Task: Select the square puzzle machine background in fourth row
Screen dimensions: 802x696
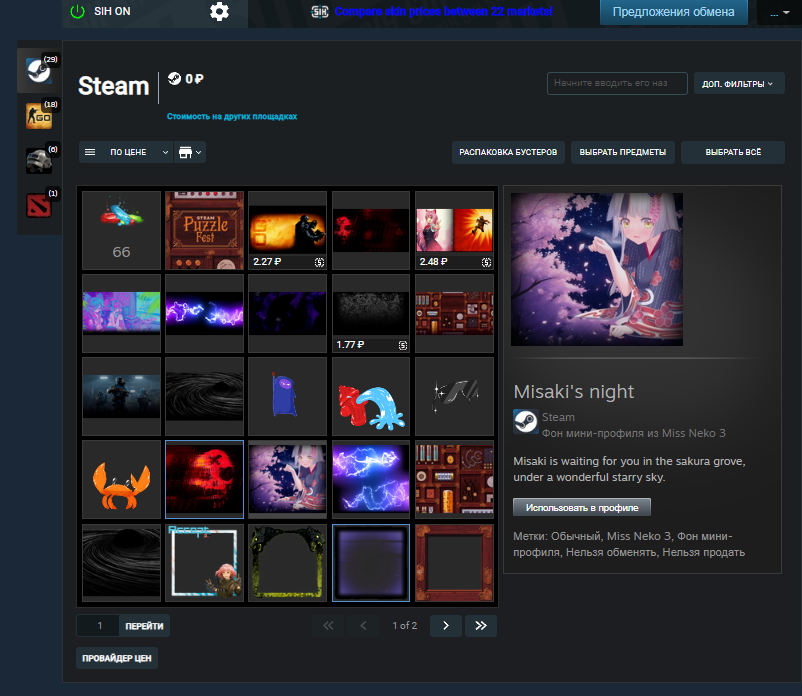Action: click(454, 480)
